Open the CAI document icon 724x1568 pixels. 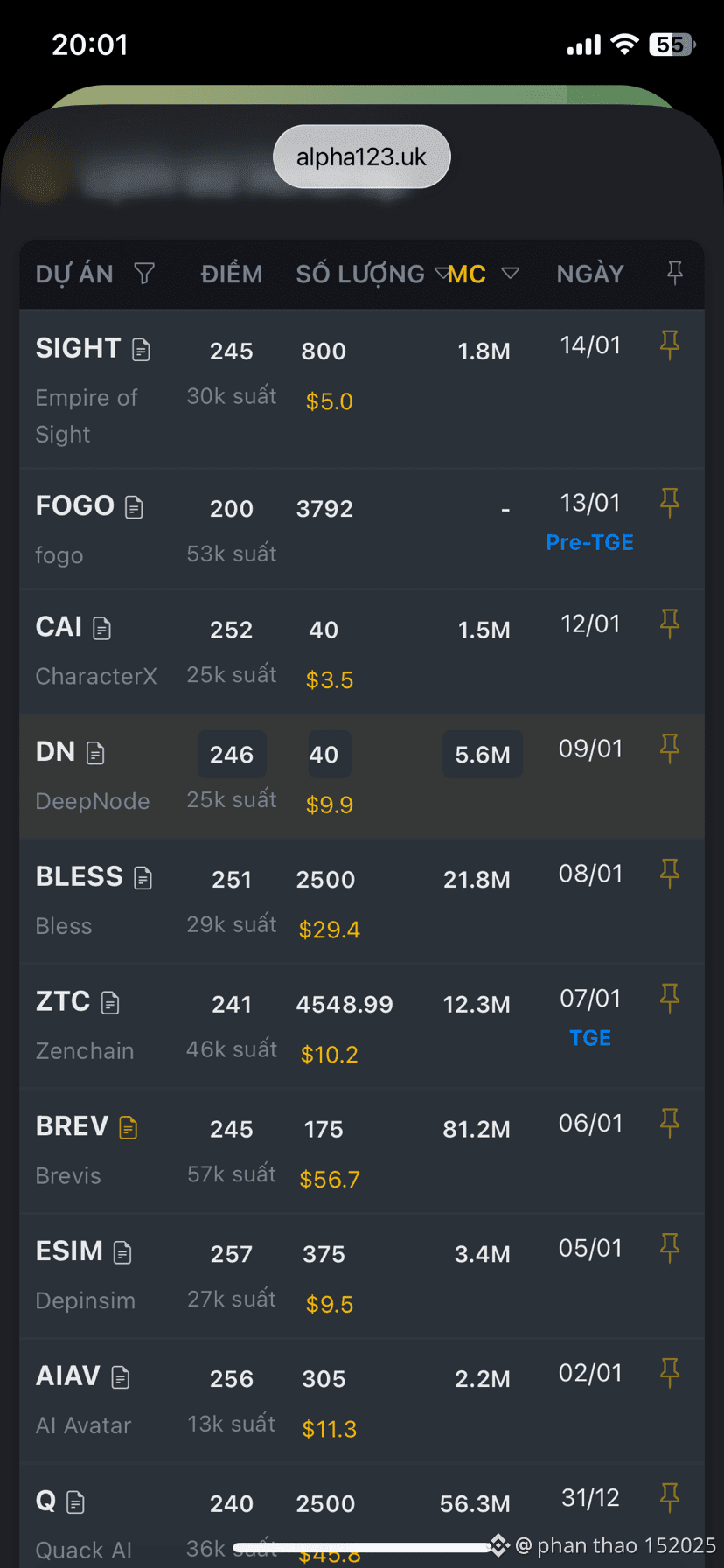click(x=102, y=628)
